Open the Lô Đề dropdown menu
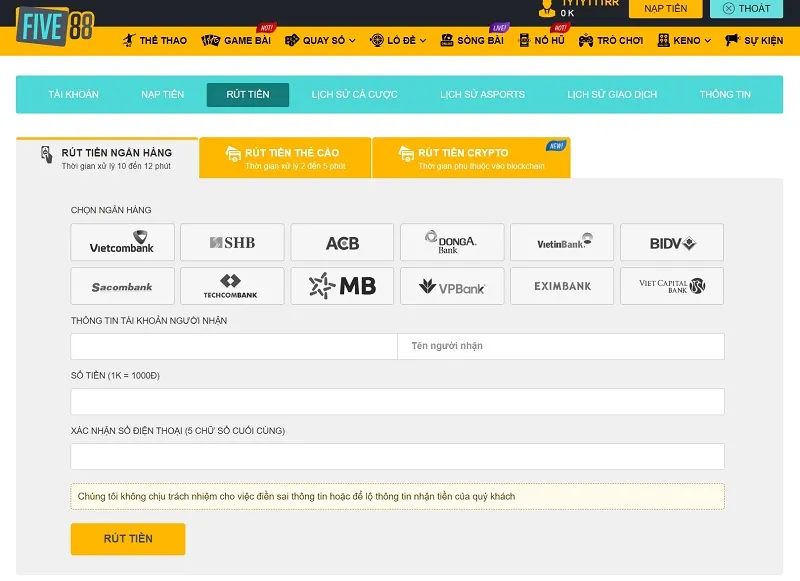Image resolution: width=800 pixels, height=581 pixels. (398, 40)
